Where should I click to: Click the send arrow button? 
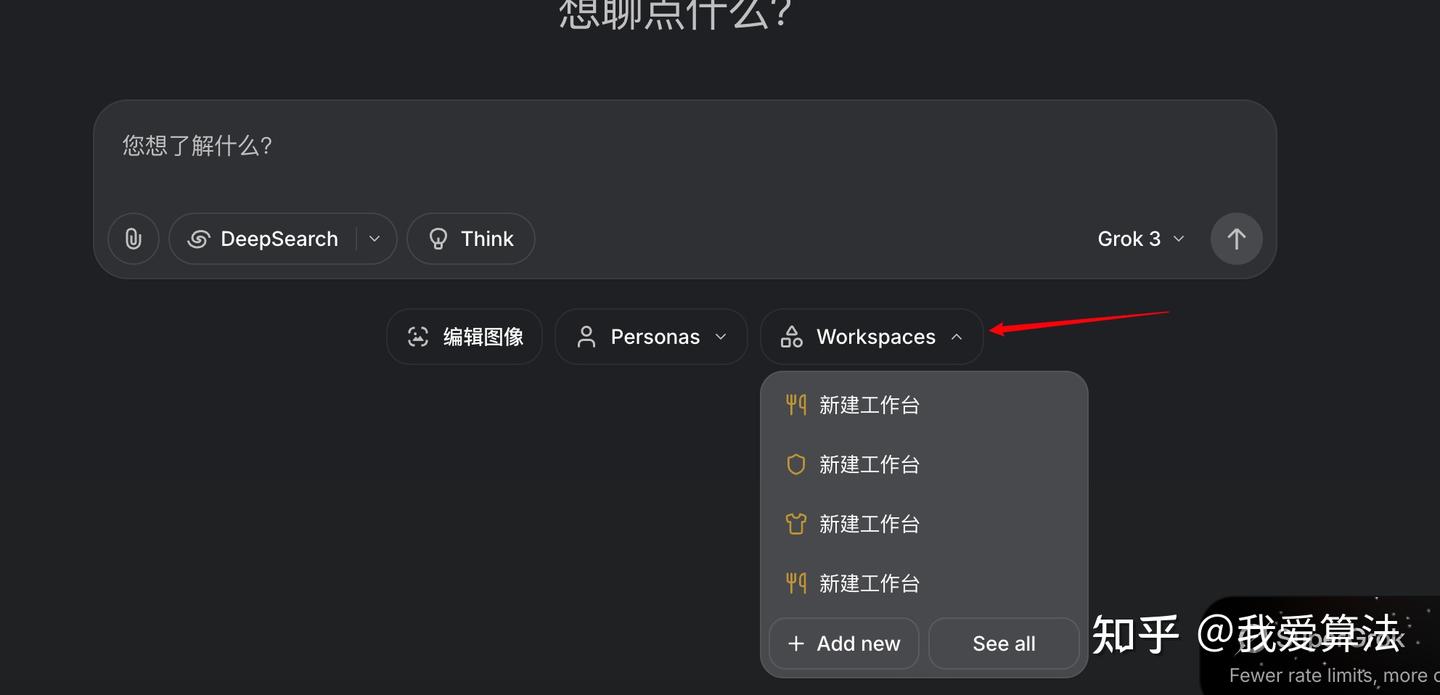coord(1236,238)
